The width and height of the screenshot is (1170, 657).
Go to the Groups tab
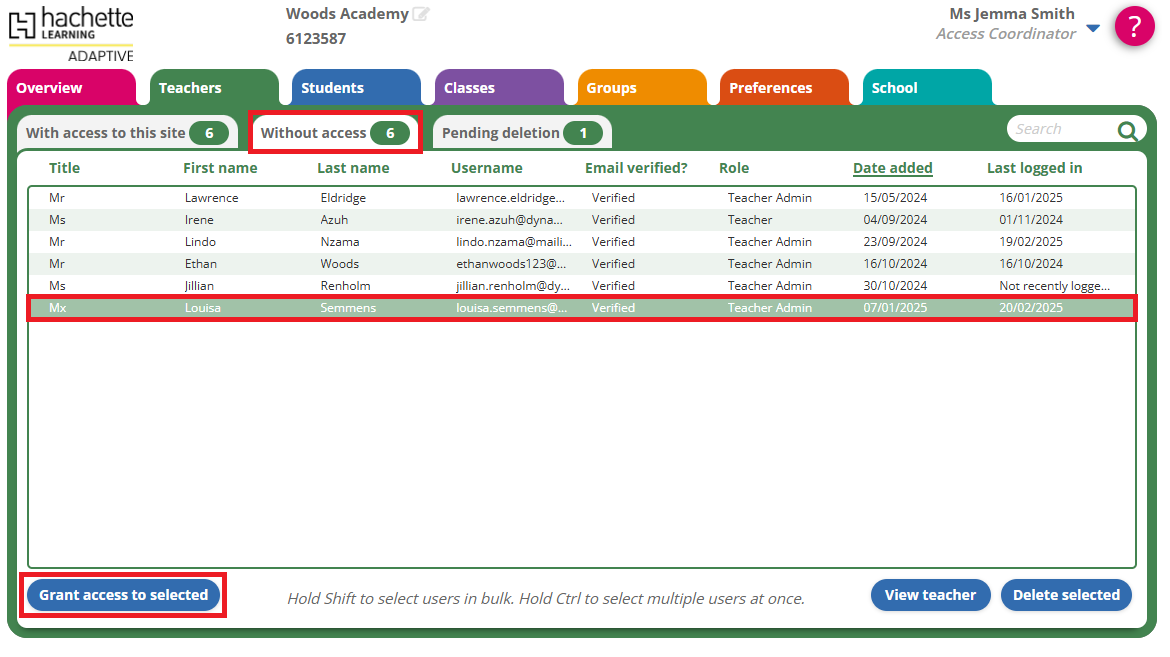click(611, 88)
